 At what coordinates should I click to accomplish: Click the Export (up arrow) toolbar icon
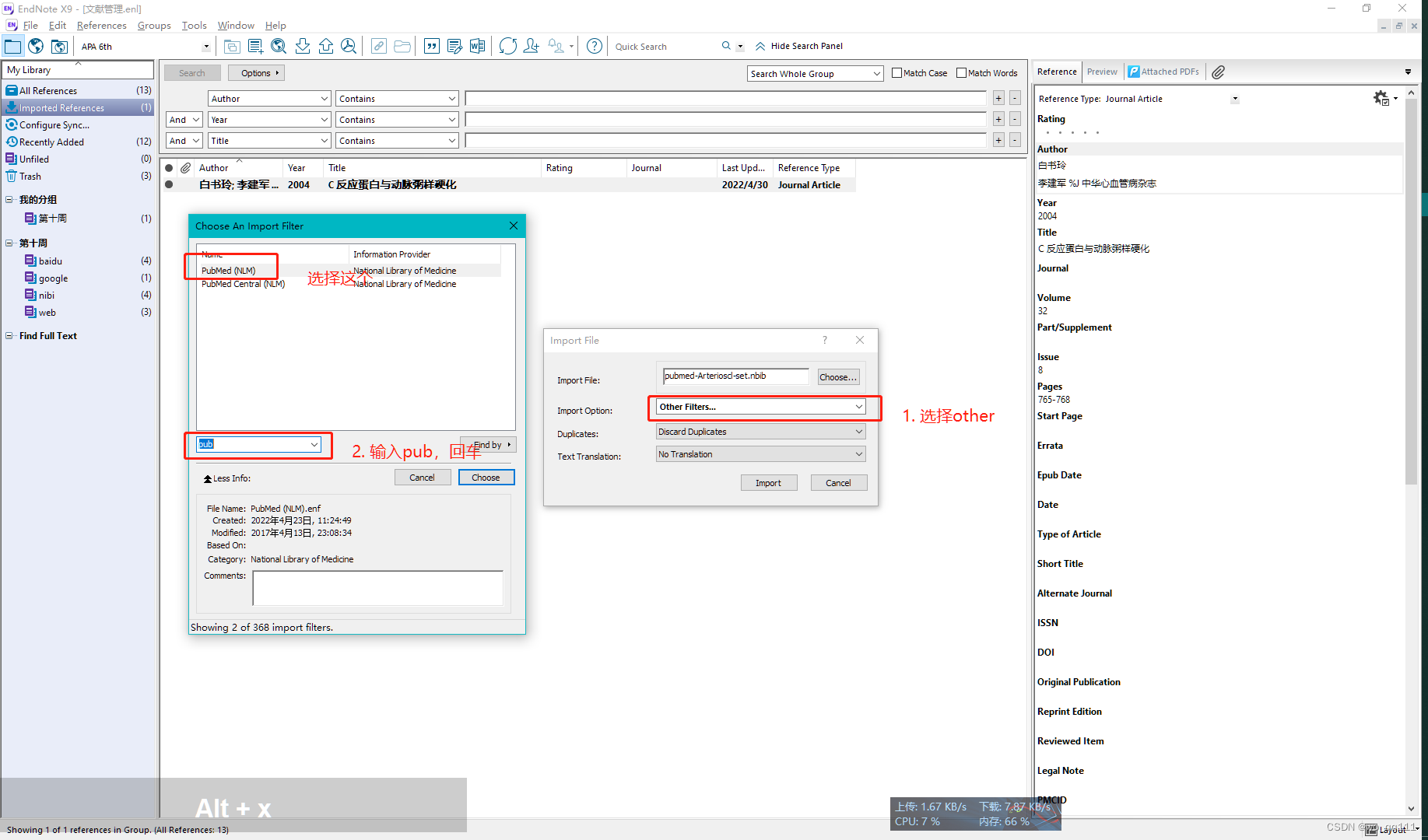326,46
